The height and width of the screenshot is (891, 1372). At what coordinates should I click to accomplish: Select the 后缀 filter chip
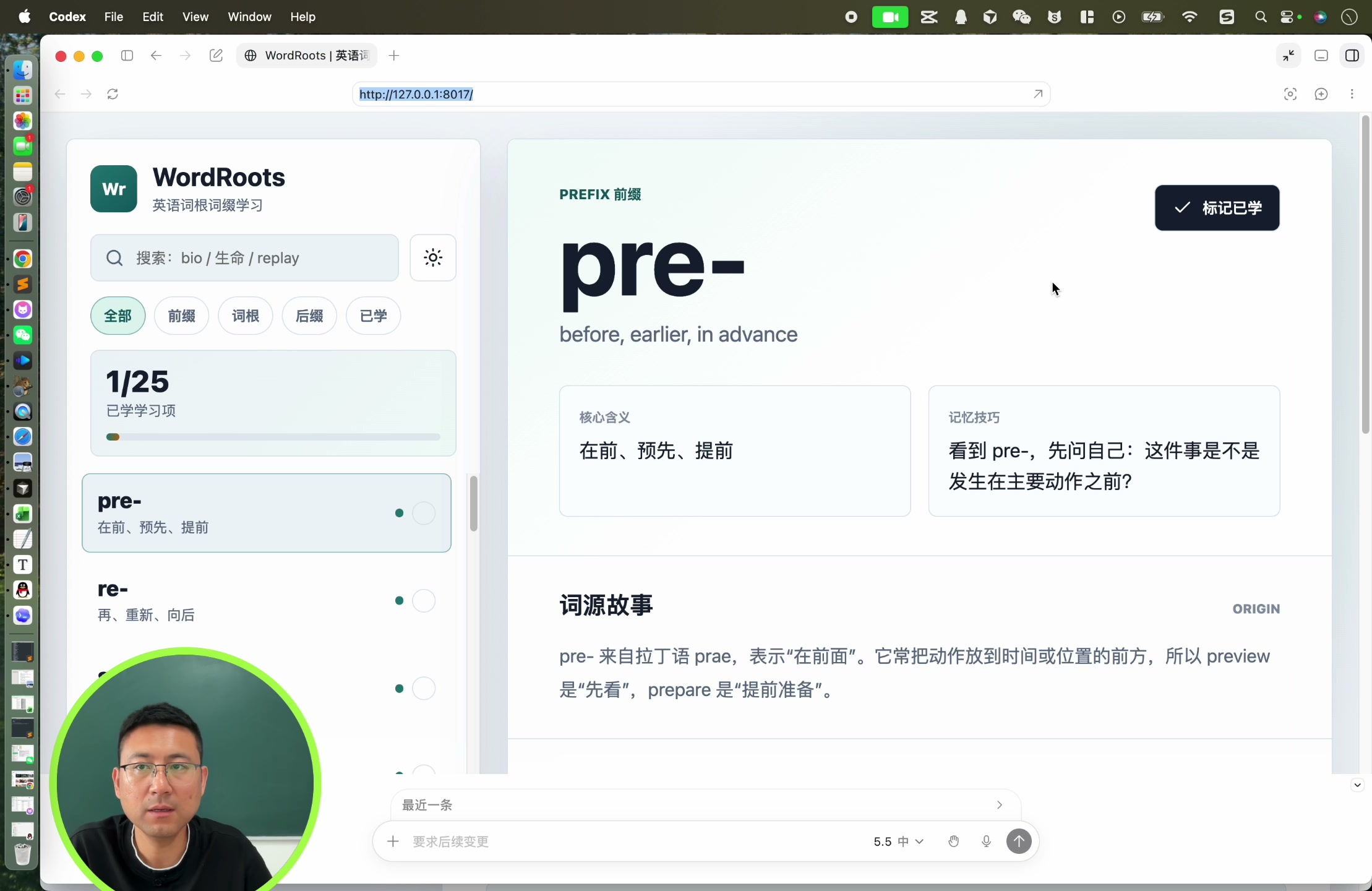coord(309,316)
